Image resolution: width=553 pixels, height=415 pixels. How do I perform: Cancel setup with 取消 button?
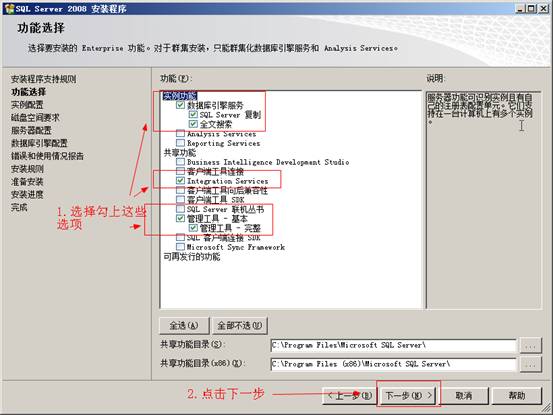pos(464,395)
